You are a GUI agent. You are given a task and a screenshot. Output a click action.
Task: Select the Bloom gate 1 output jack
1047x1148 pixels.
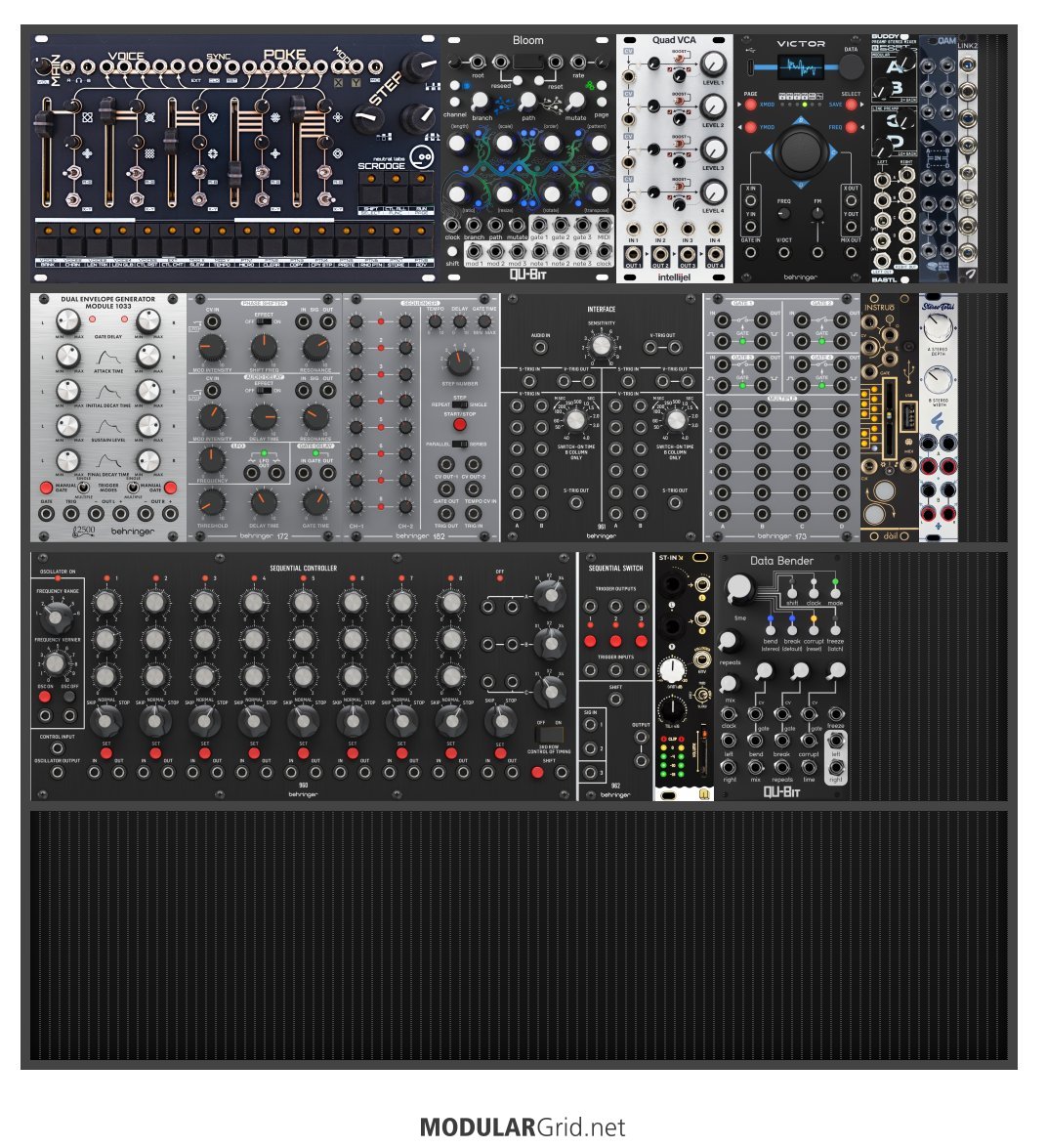click(x=538, y=227)
